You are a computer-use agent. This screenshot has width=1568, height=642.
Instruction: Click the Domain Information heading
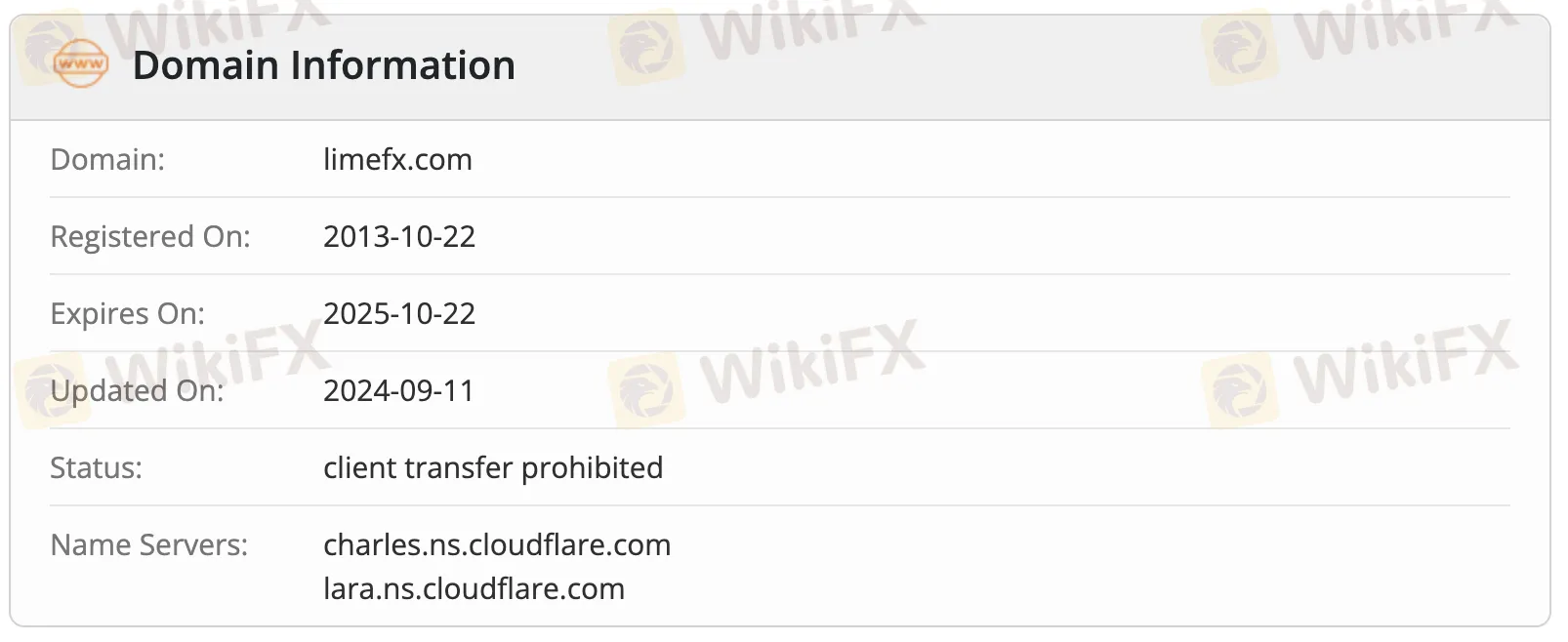(323, 65)
